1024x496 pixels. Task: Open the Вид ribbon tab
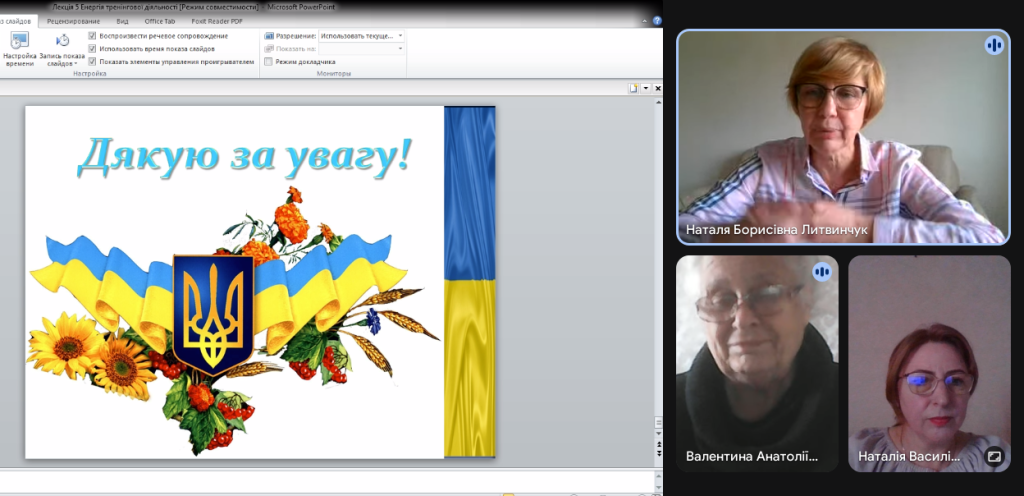123,22
